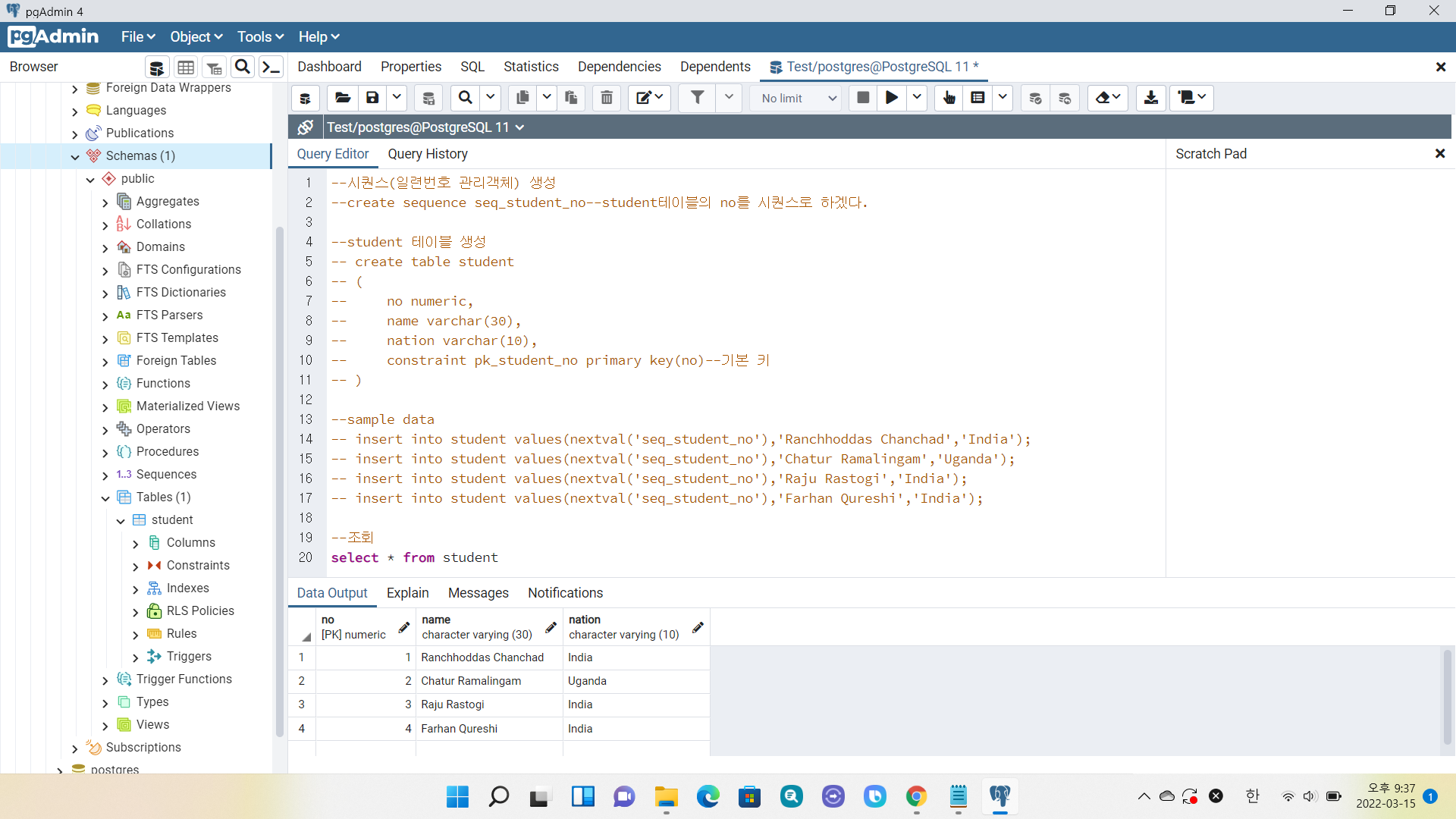Execute the query with the play button
Image resolution: width=1456 pixels, height=819 pixels.
892,98
